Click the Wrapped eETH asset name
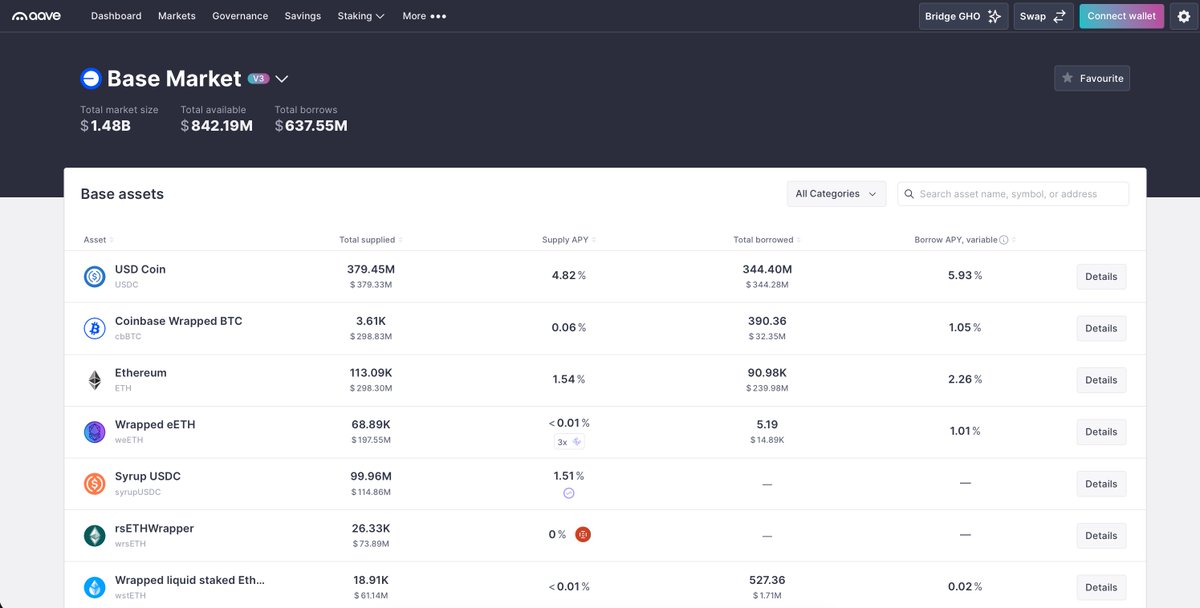1200x608 pixels. tap(155, 425)
